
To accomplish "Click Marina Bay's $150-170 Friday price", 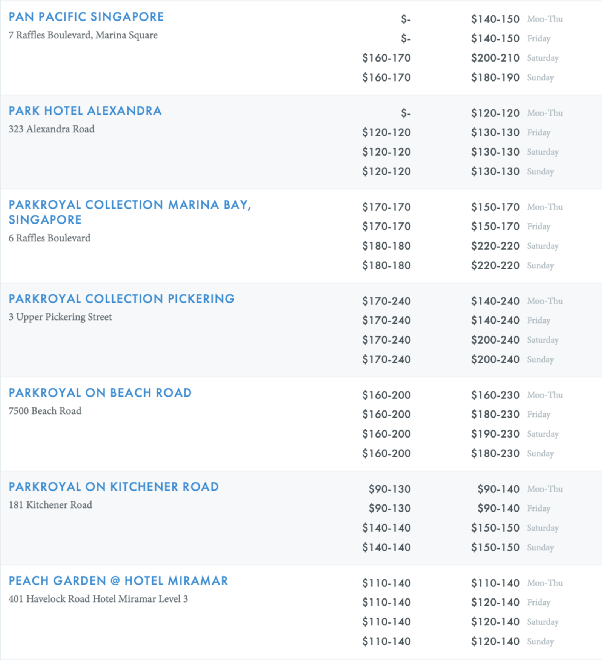I will click(495, 227).
